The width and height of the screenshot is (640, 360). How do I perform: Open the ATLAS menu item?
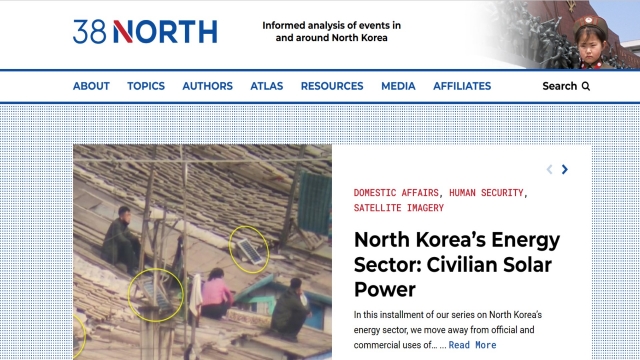[x=267, y=86]
